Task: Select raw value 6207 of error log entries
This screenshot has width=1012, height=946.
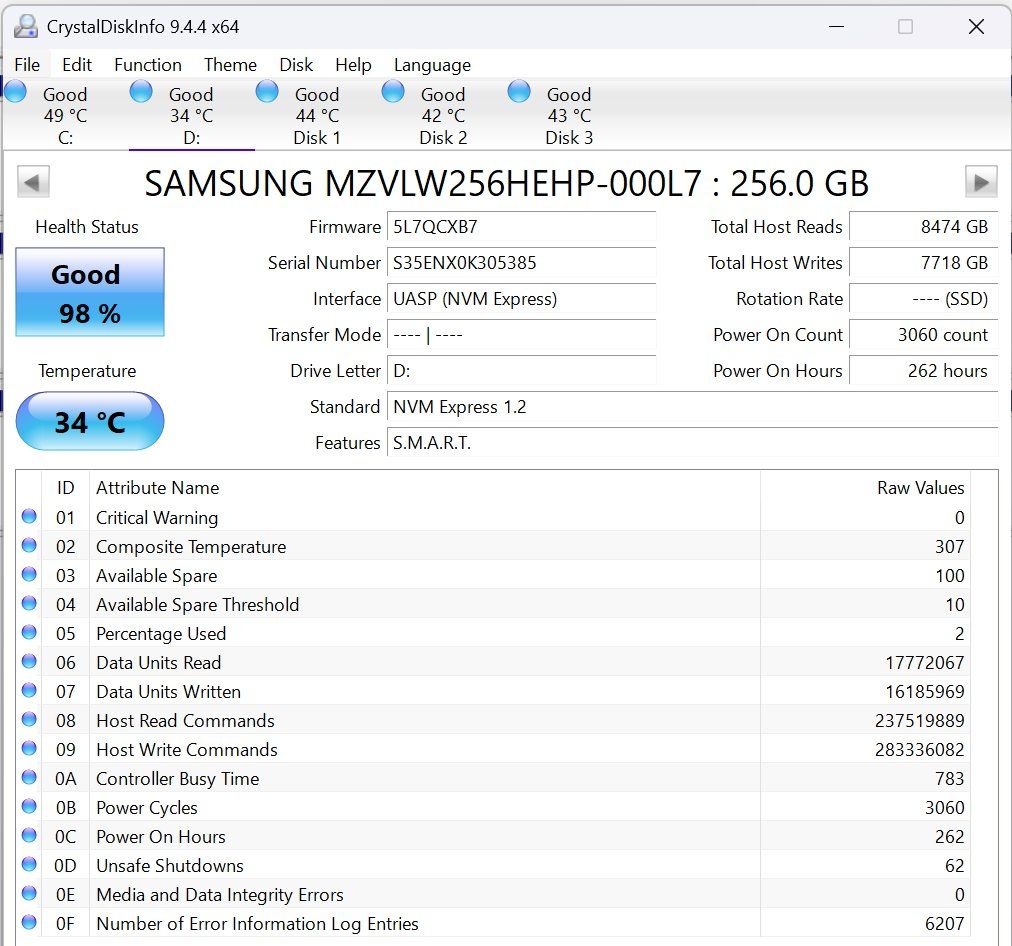Action: click(x=944, y=924)
